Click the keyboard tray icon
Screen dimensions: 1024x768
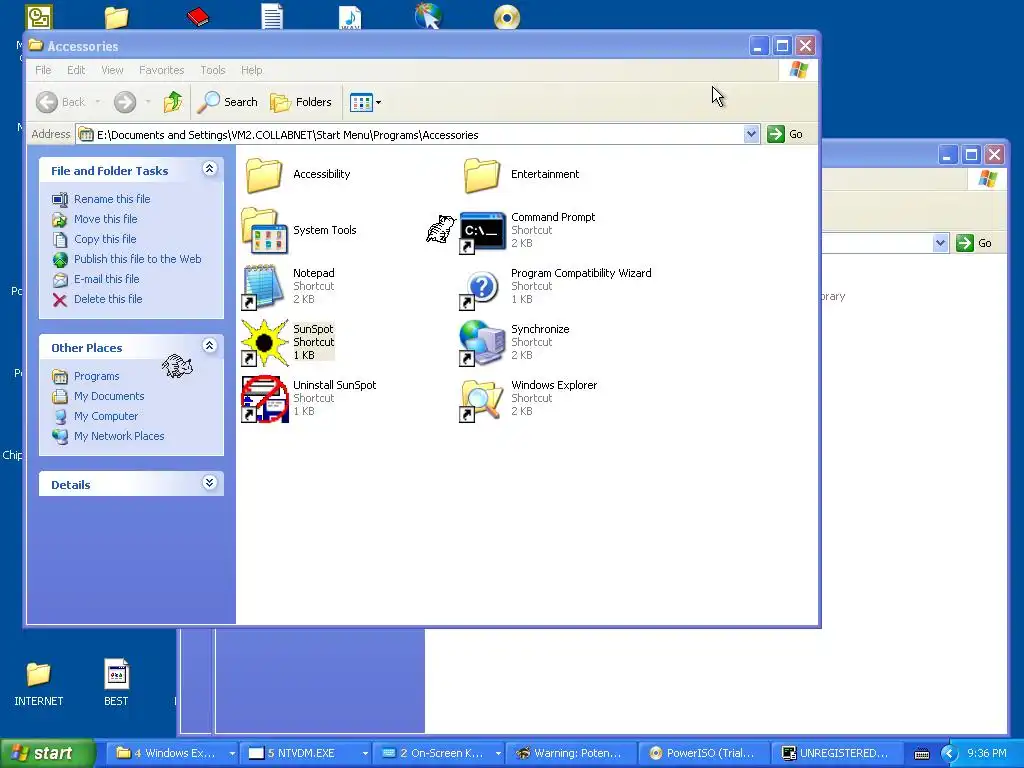921,754
